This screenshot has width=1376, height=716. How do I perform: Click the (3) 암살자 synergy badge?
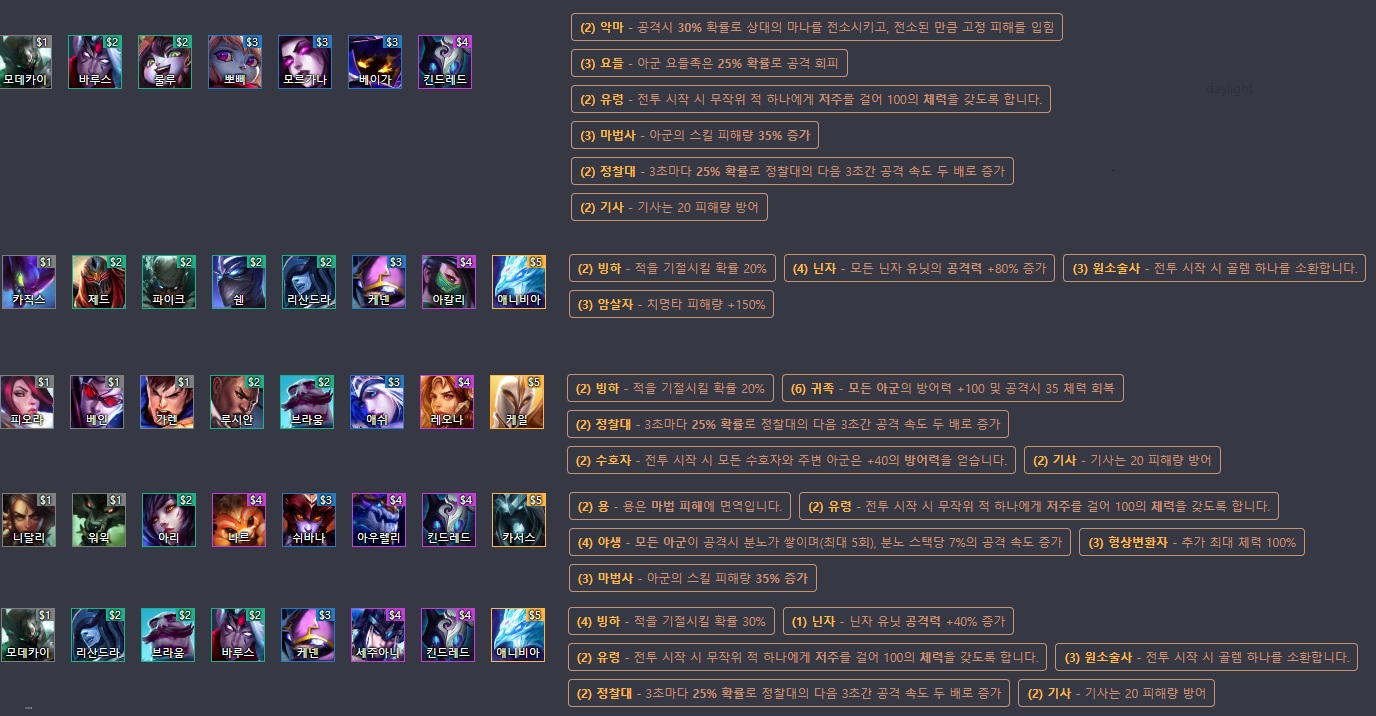pyautogui.click(x=671, y=303)
